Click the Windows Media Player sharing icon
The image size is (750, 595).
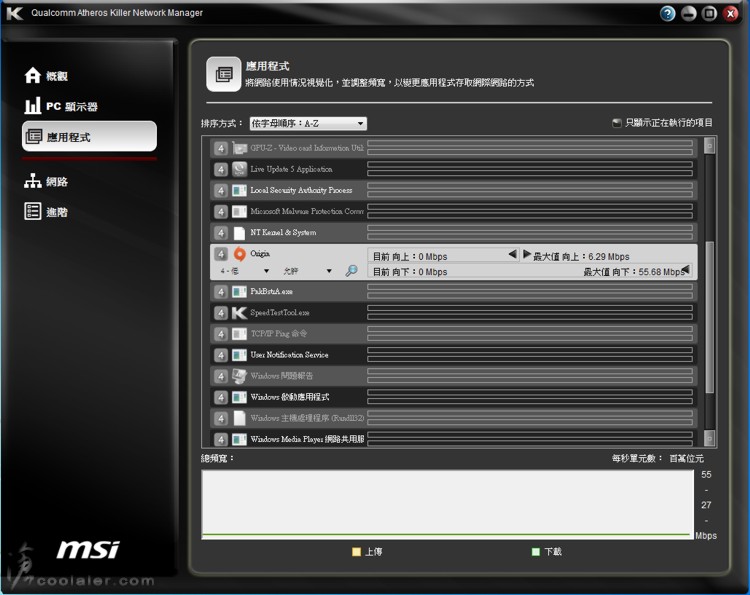coord(239,439)
